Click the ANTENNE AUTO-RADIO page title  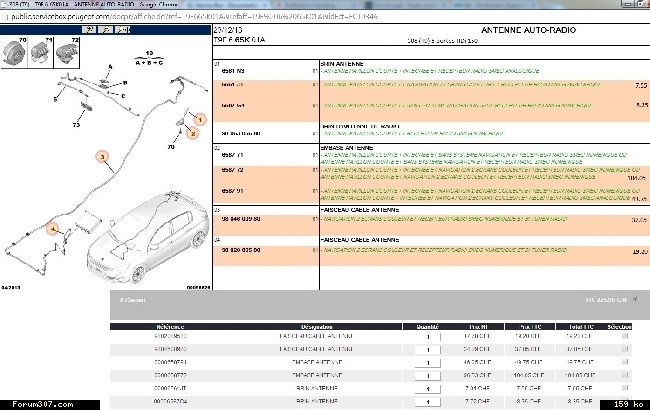(529, 30)
